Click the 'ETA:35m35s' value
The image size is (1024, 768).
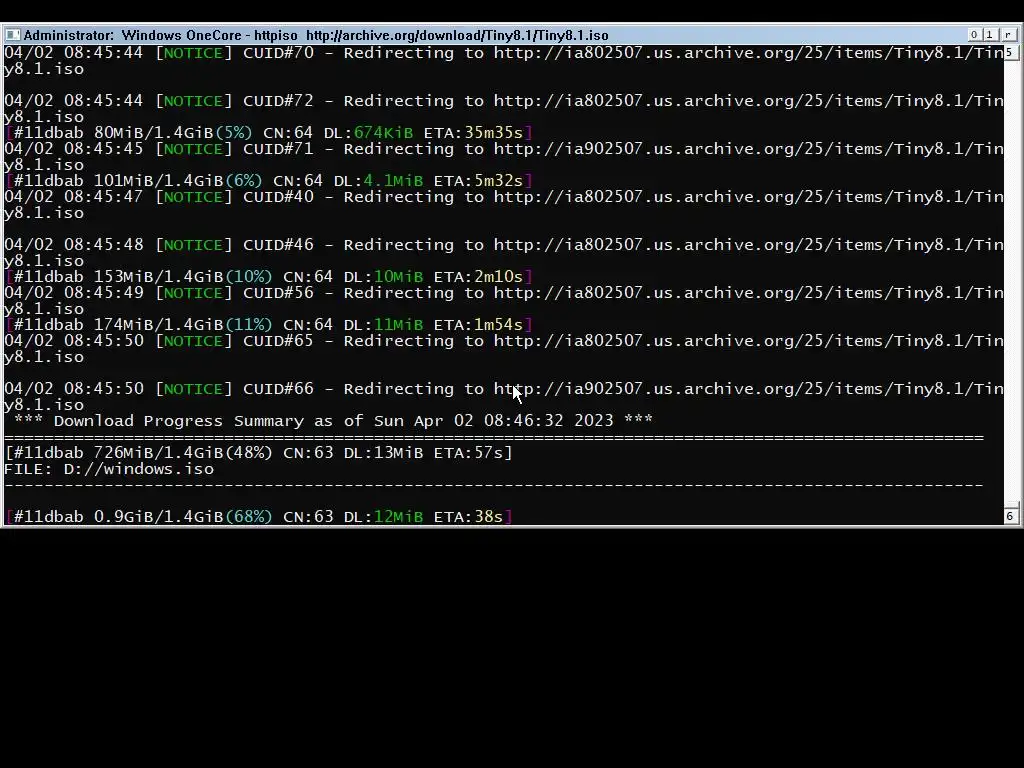[x=473, y=133]
